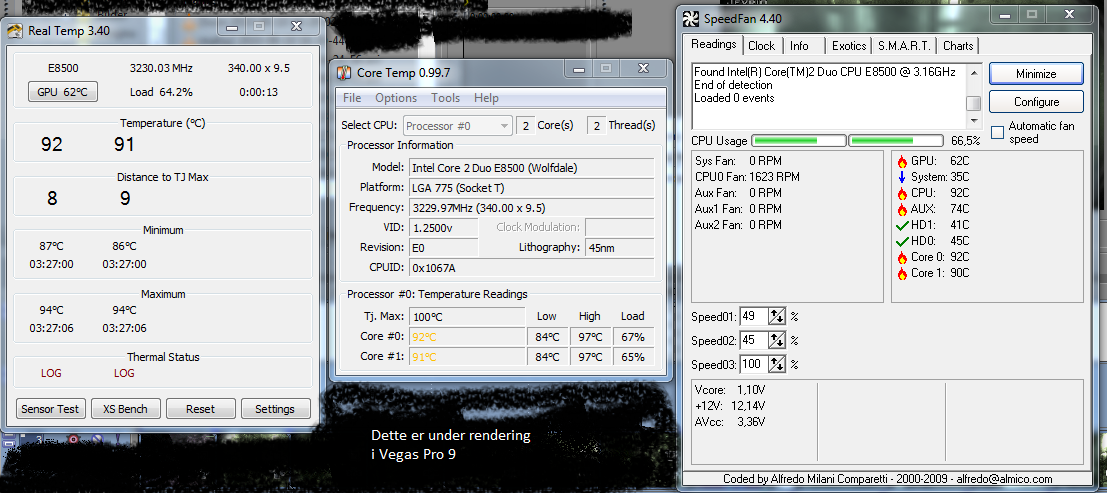Switch to the Info tab in SpeedFan
This screenshot has height=493, width=1107.
(x=799, y=46)
